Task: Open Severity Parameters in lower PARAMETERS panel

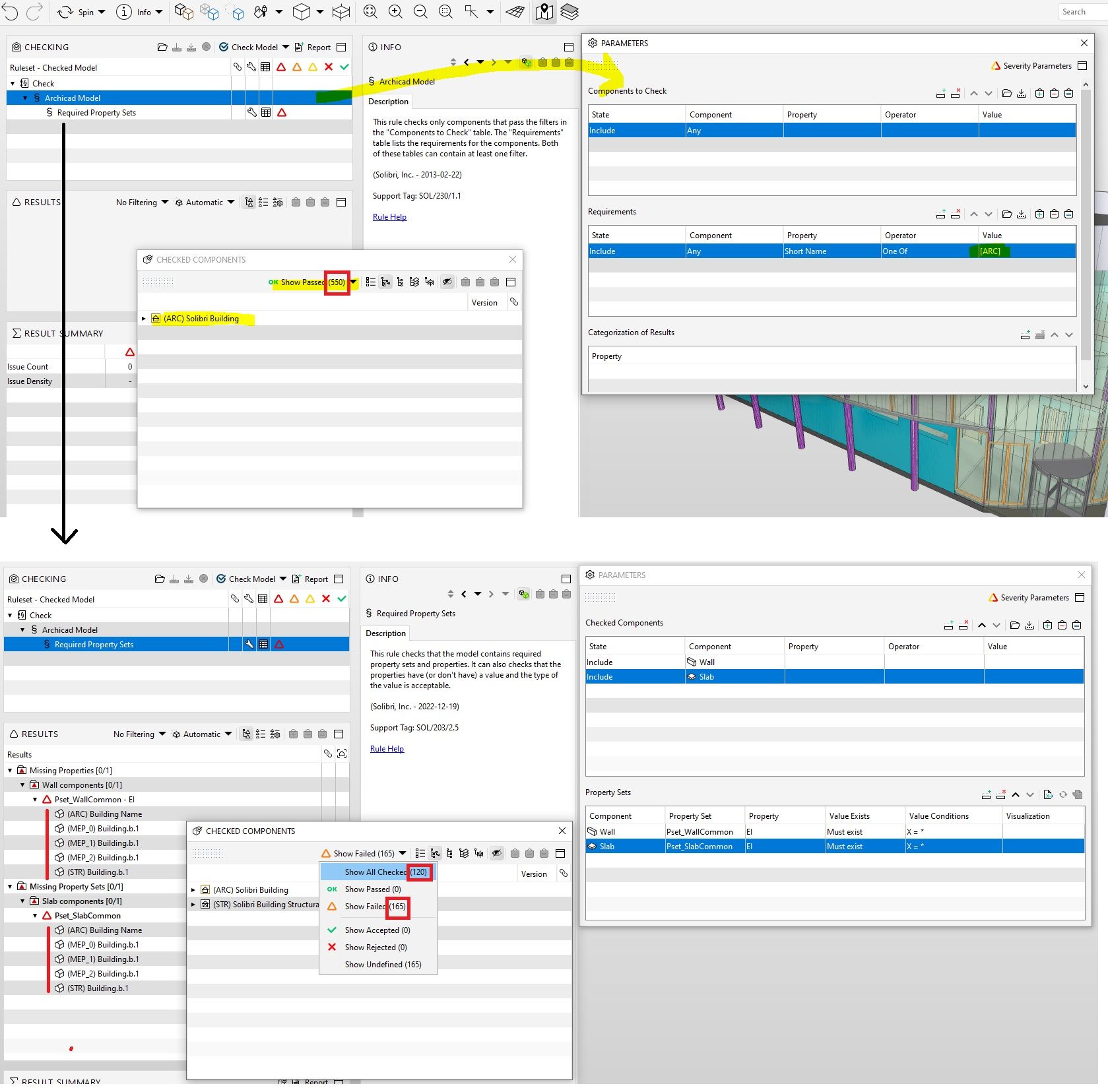Action: [1028, 598]
